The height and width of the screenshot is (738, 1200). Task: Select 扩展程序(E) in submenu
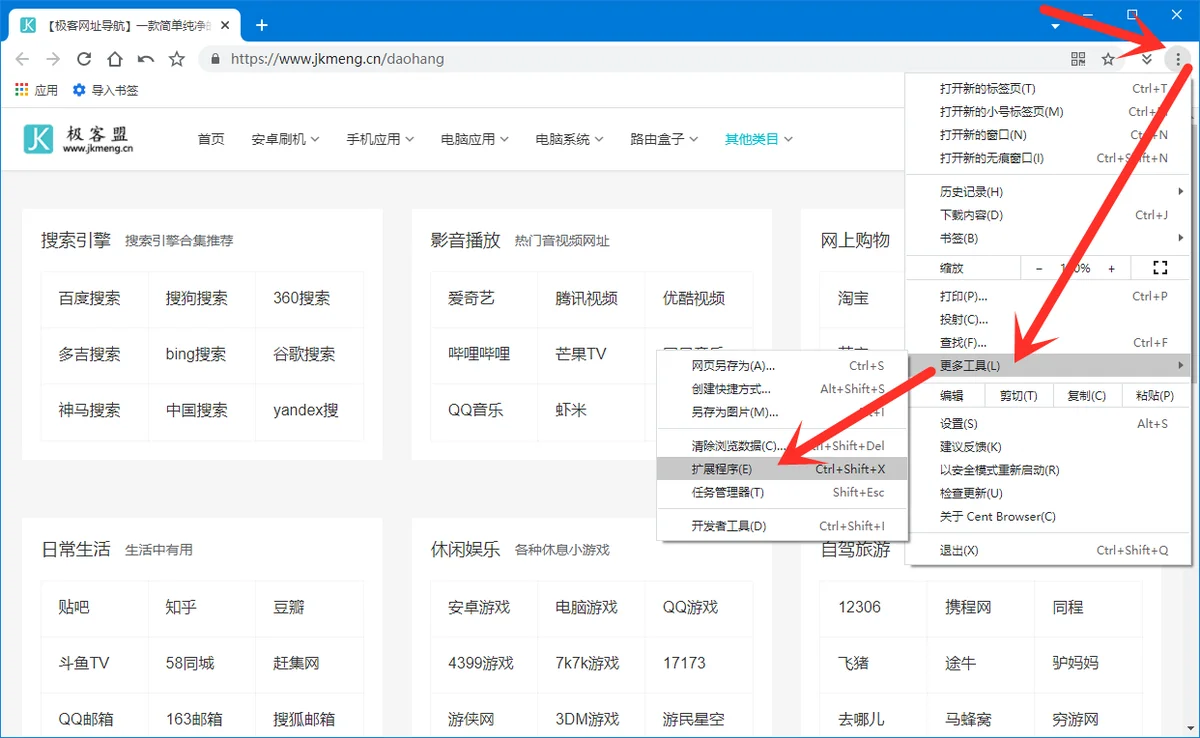coord(782,469)
